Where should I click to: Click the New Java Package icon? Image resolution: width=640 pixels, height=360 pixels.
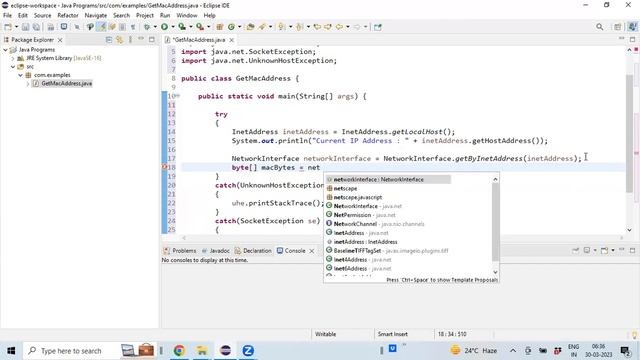220,27
